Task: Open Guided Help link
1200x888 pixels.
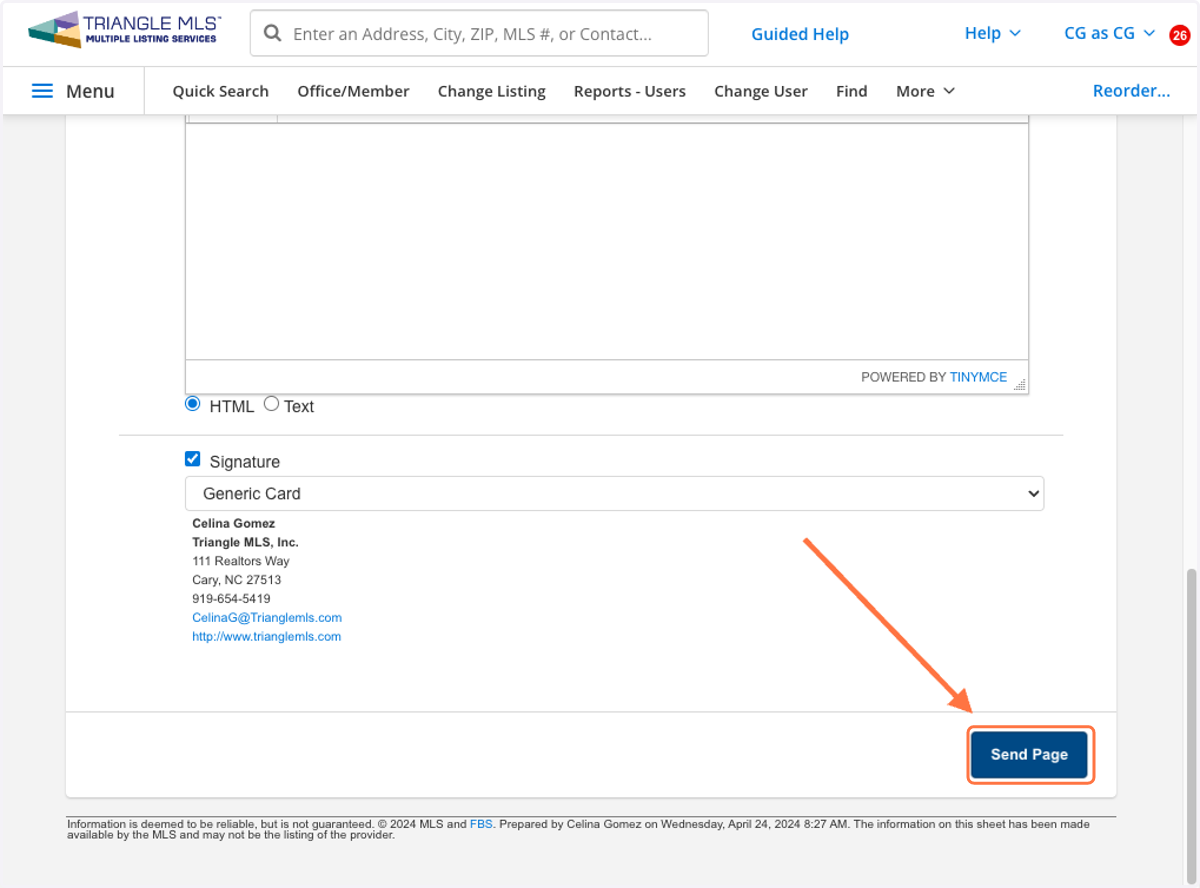Action: point(800,34)
